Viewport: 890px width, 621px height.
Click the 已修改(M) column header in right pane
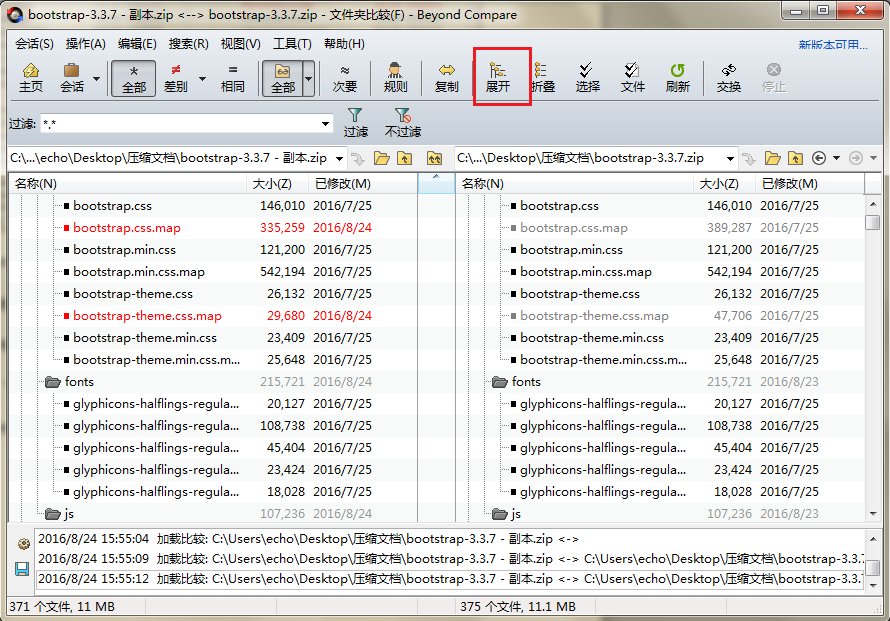789,184
